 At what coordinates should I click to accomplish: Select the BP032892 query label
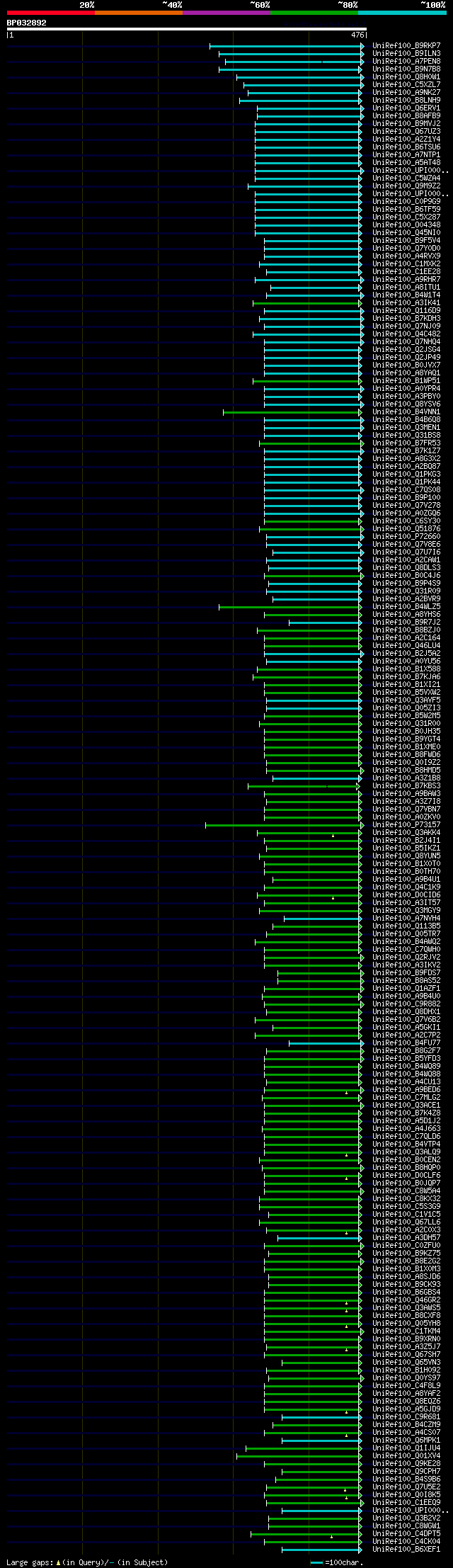[x=27, y=23]
